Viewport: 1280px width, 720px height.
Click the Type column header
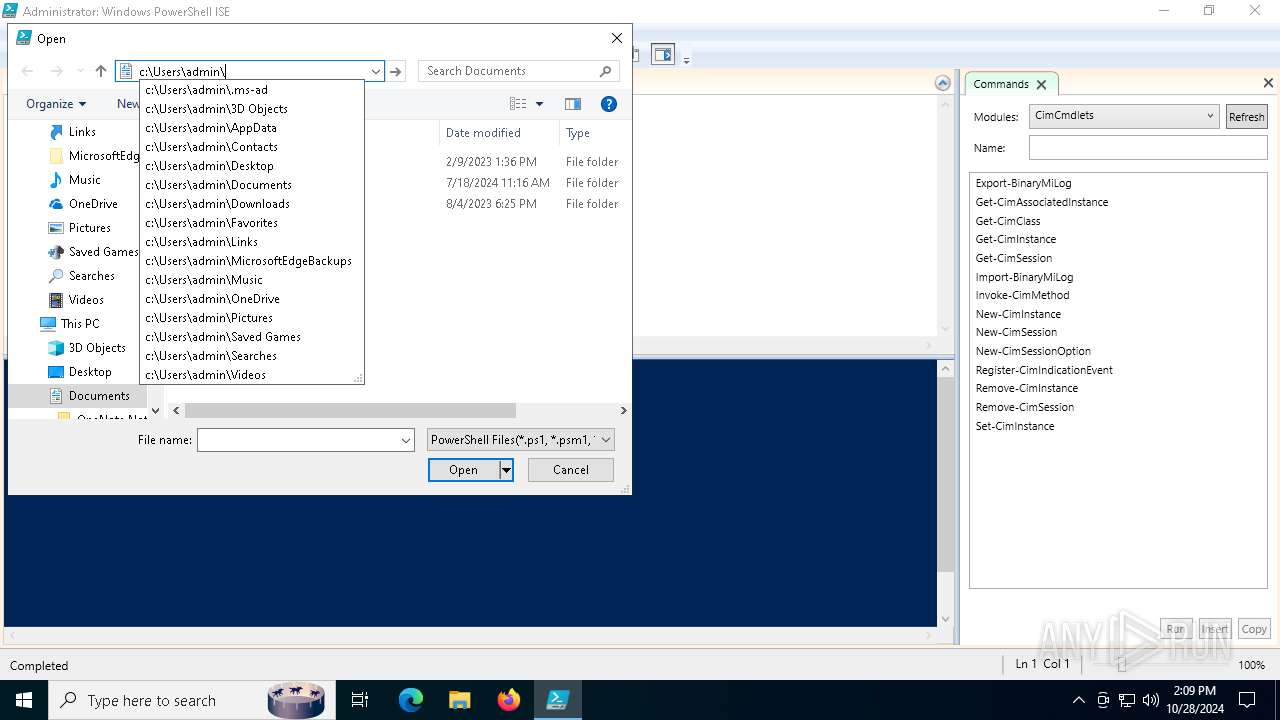578,133
